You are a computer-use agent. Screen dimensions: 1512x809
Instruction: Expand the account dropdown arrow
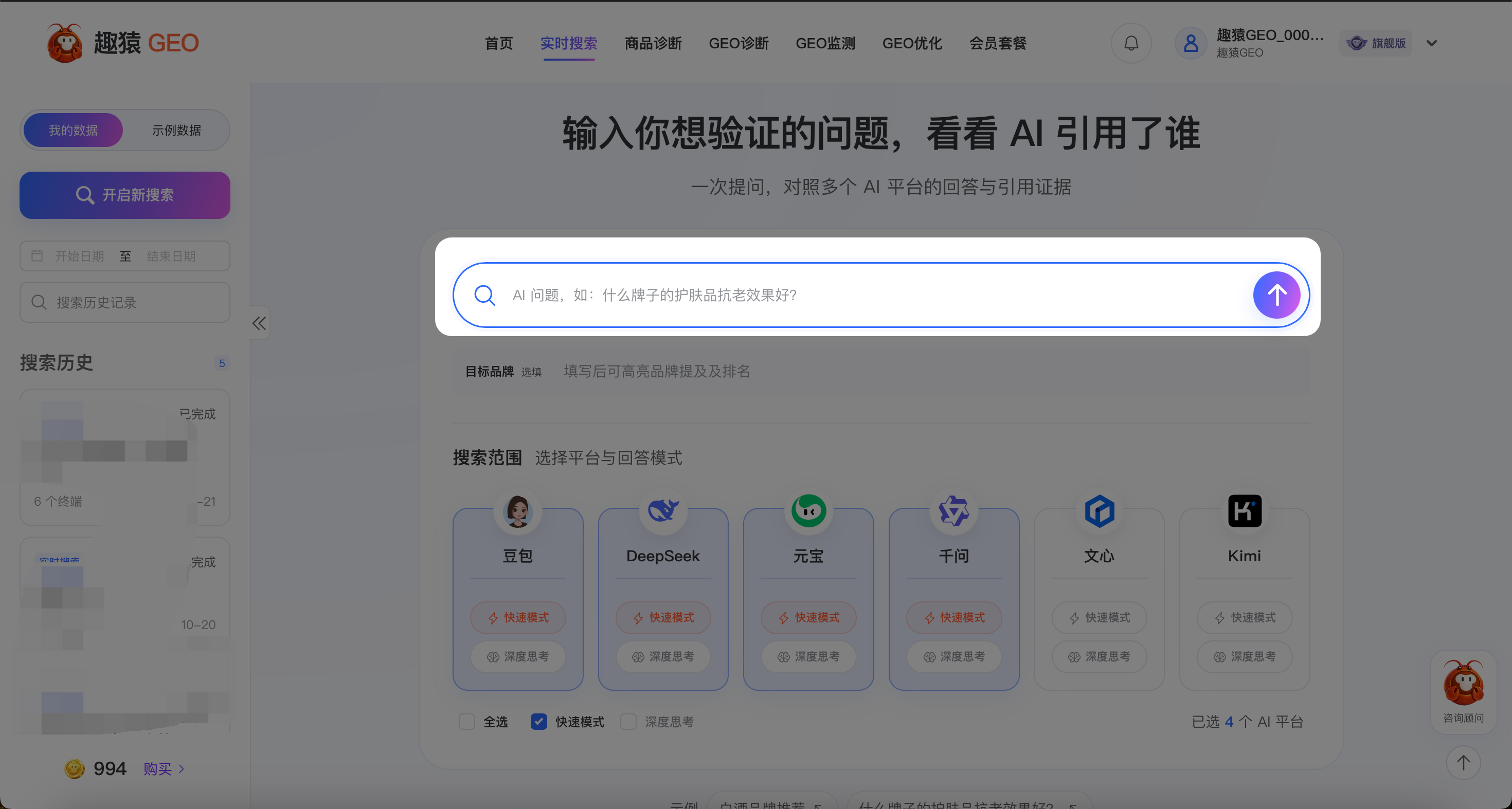click(x=1432, y=43)
